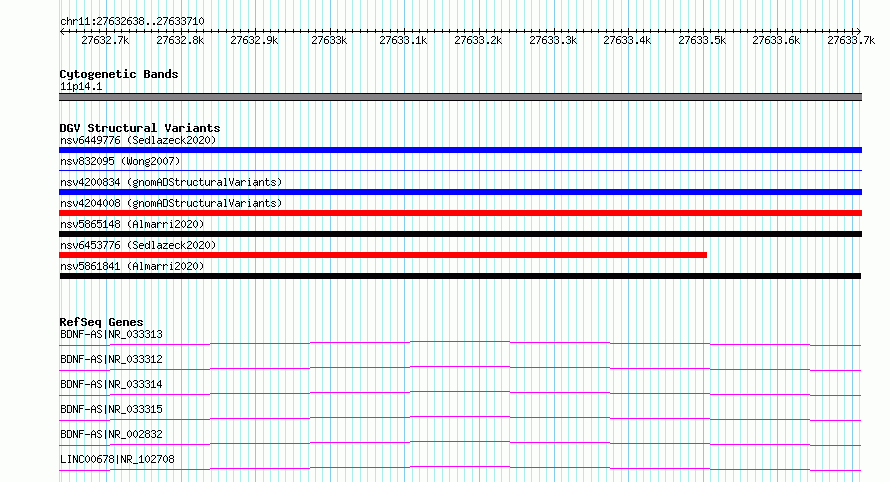The height and width of the screenshot is (482, 890).
Task: Click the magenta line of BDNF-AS|NR_002832
Action: (x=460, y=443)
